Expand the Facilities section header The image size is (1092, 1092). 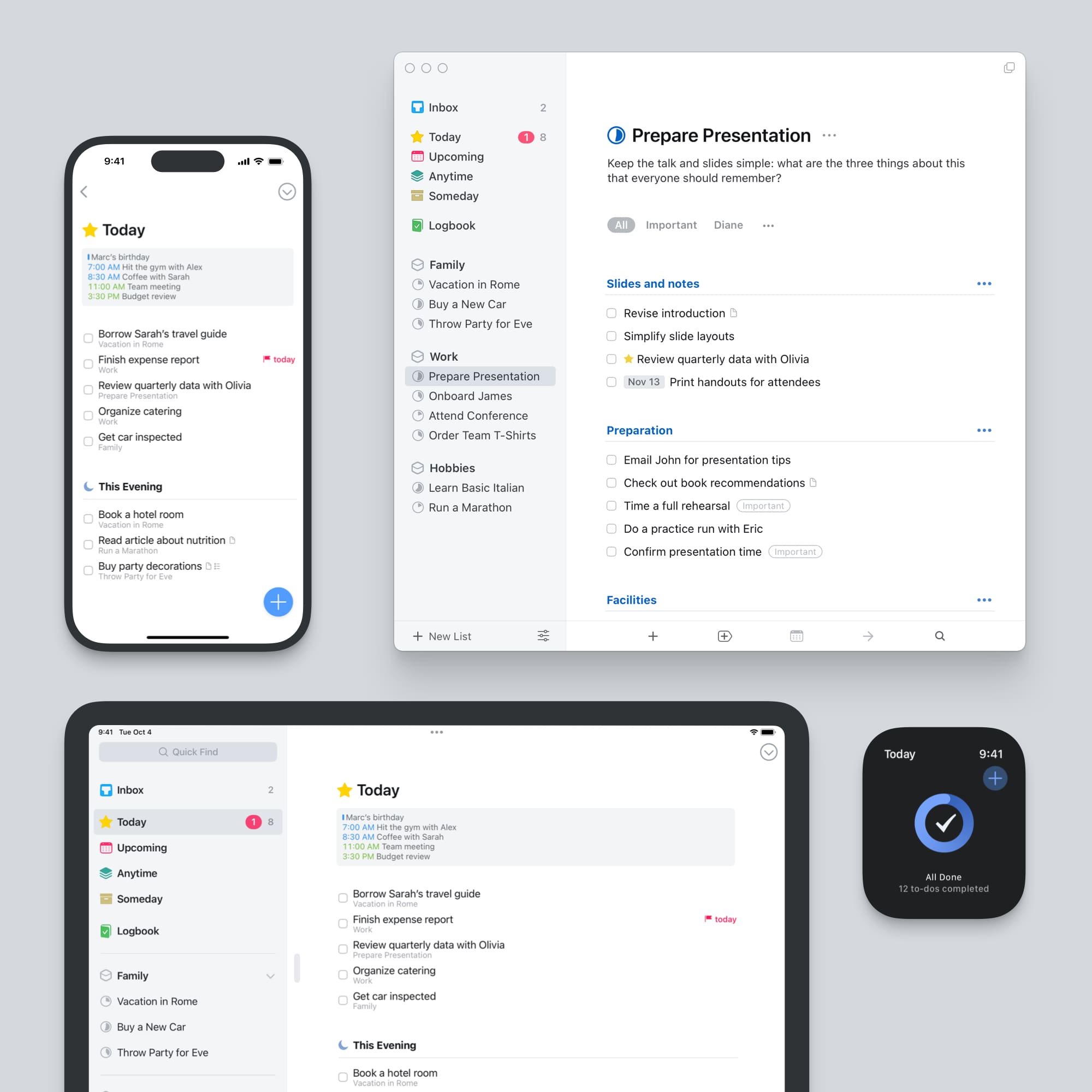(631, 599)
